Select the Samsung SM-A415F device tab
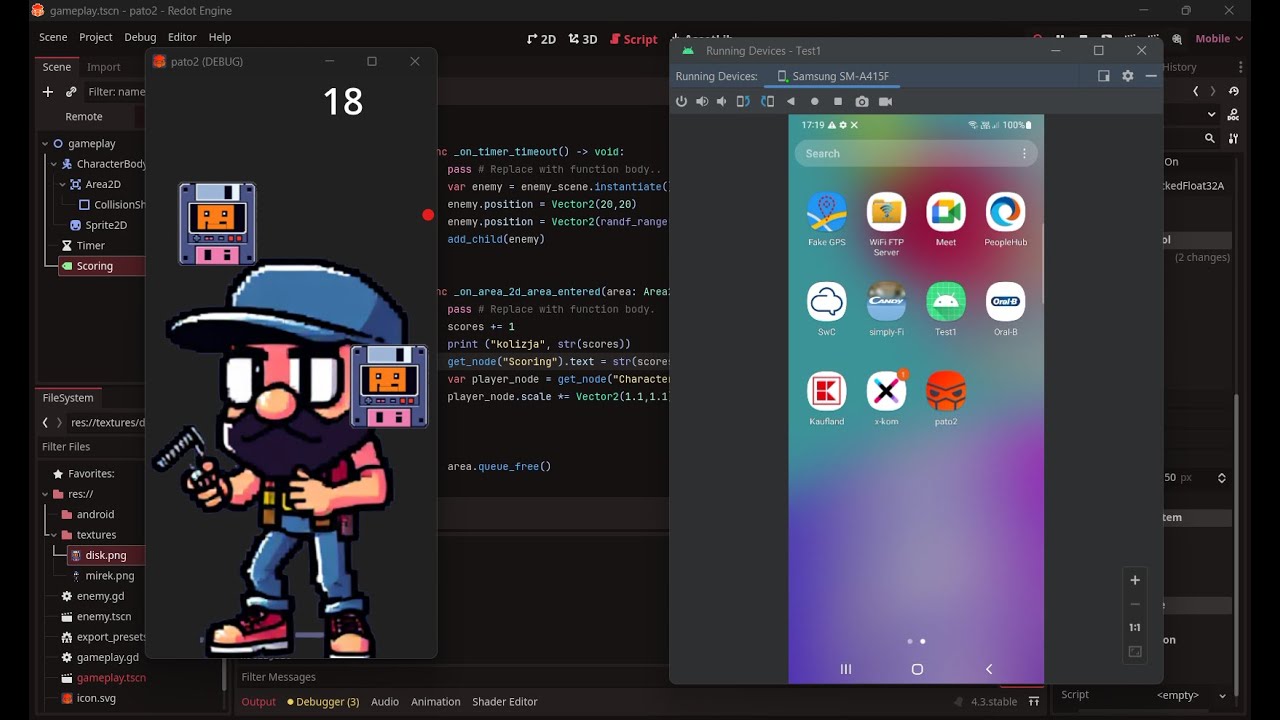Image resolution: width=1280 pixels, height=720 pixels. coord(833,76)
